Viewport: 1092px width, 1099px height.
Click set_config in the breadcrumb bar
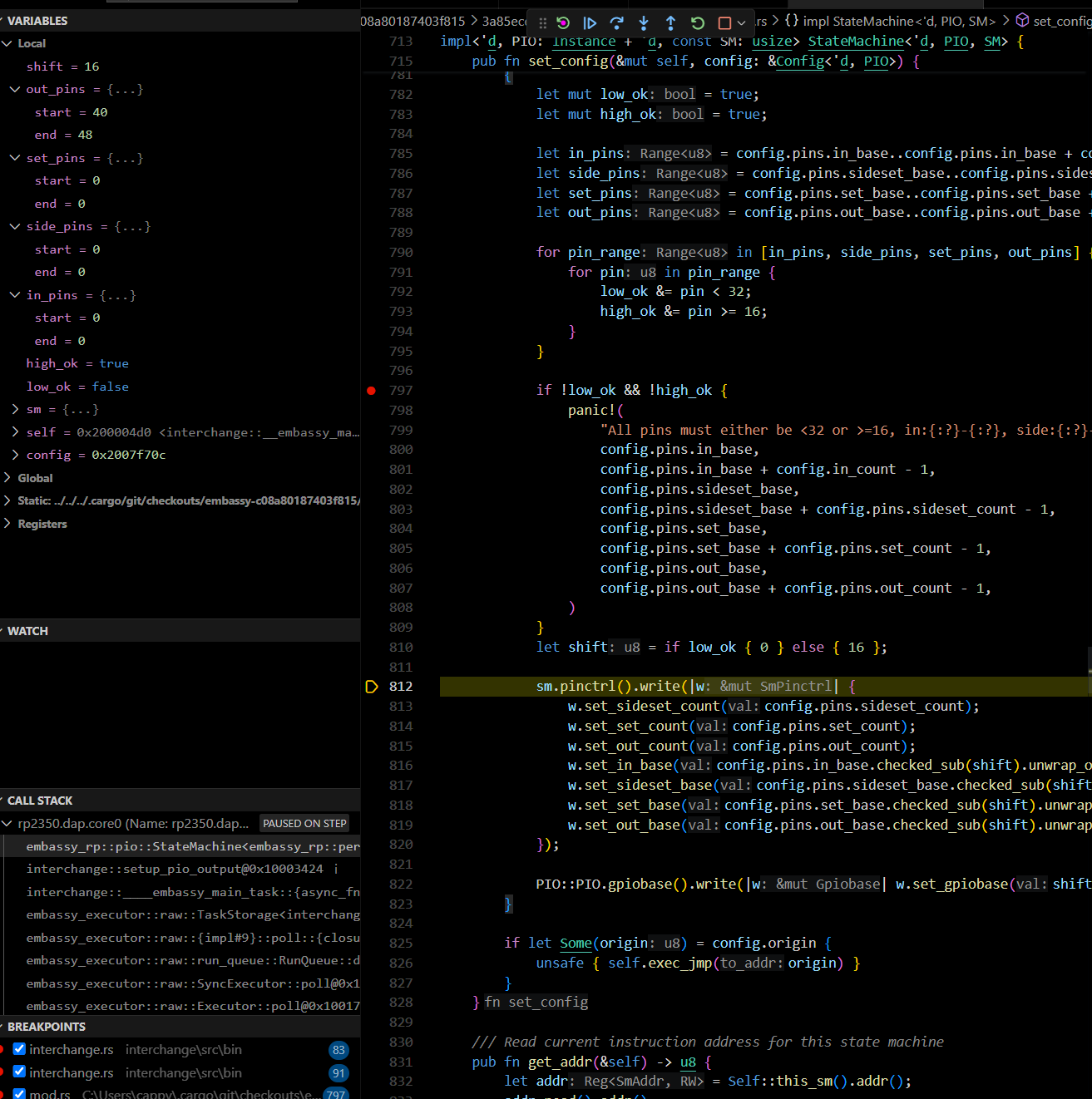(x=1061, y=21)
